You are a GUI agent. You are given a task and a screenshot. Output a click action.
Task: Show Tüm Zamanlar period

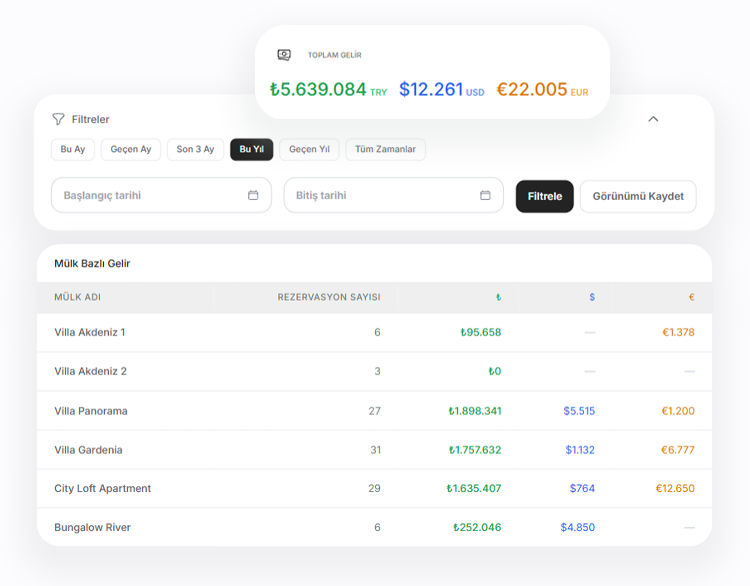point(386,149)
